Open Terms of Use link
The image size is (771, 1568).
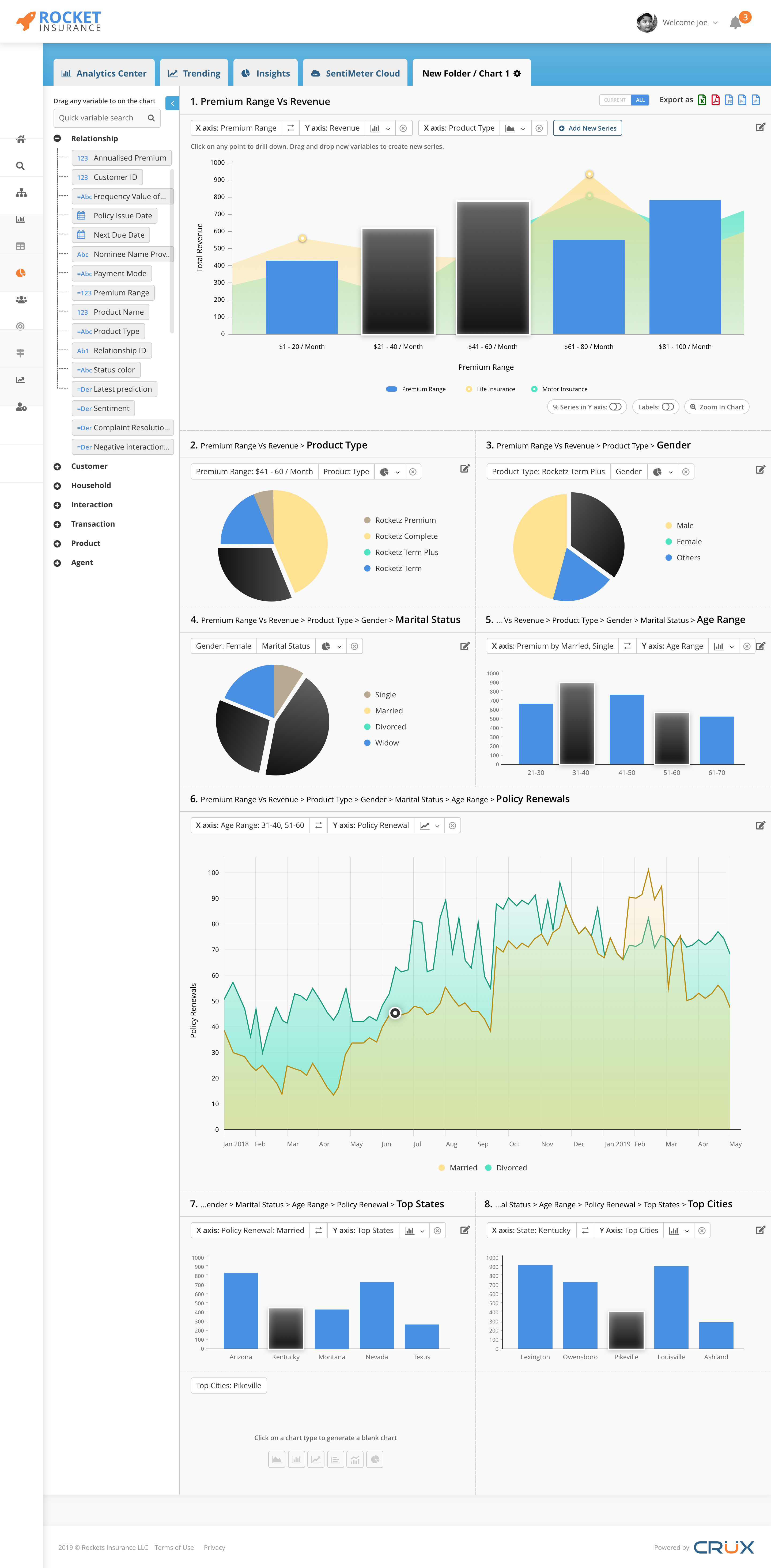174,1547
